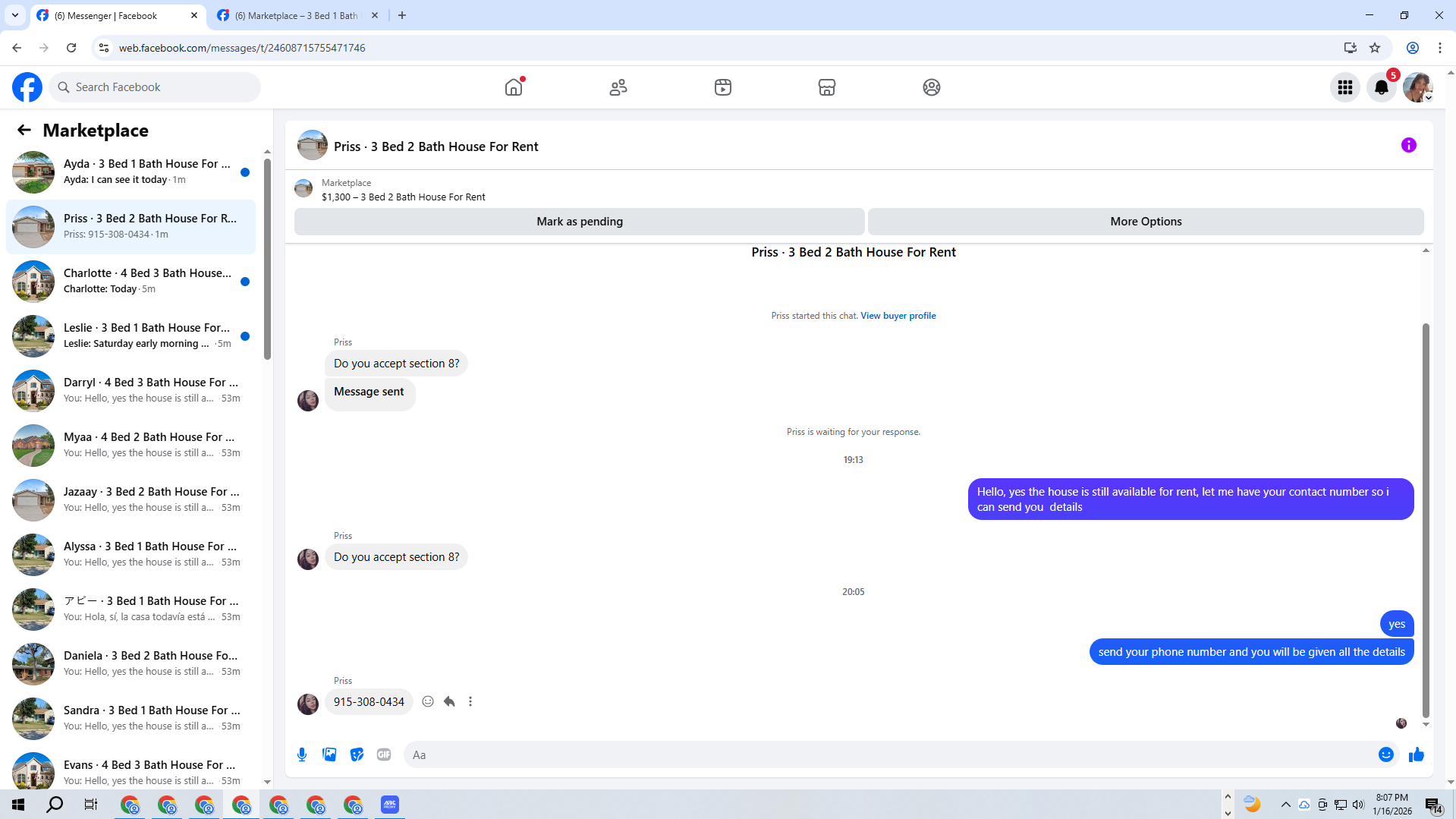Click the back arrow beside Marketplace
Image resolution: width=1456 pixels, height=819 pixels.
(24, 130)
